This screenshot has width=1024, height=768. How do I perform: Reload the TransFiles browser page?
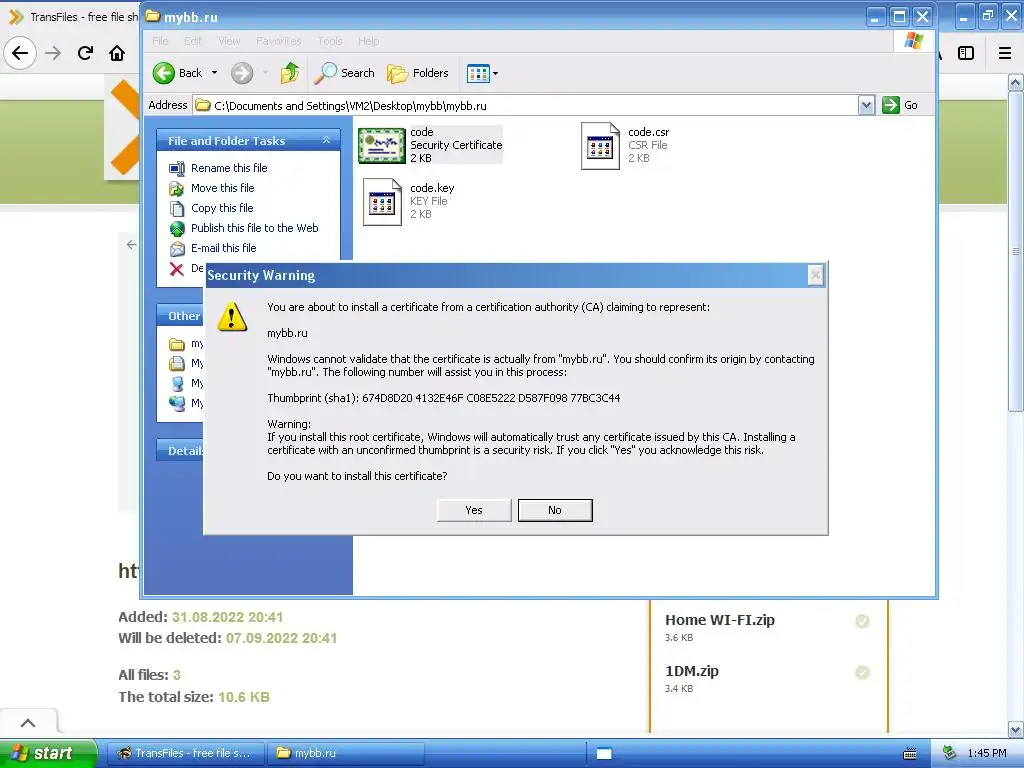(85, 53)
